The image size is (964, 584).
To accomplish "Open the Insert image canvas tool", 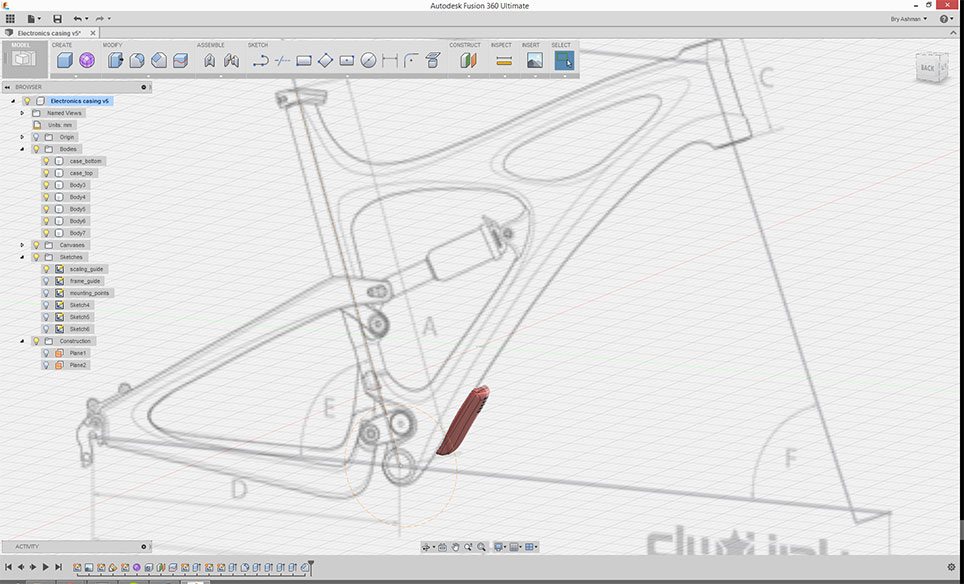I will [x=535, y=60].
